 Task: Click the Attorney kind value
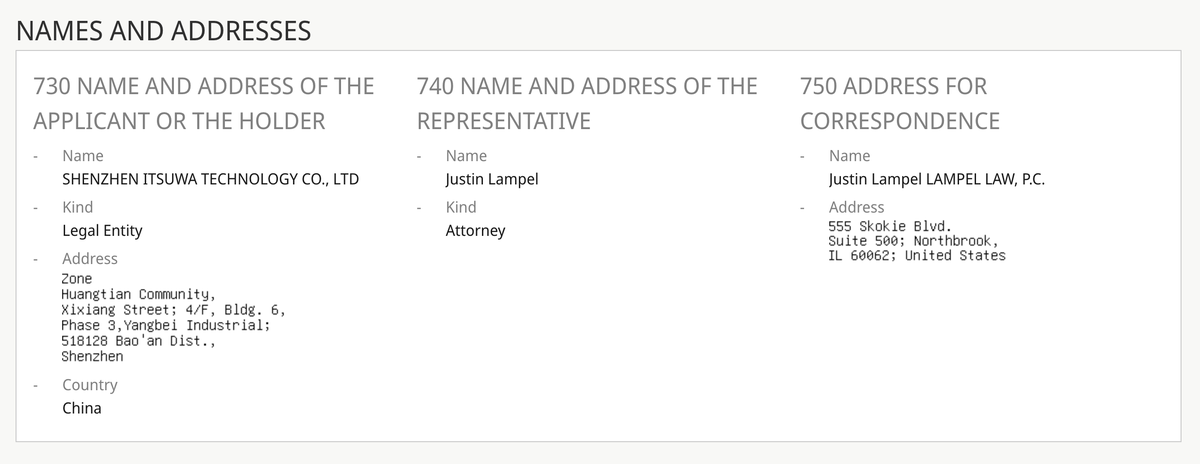click(475, 231)
